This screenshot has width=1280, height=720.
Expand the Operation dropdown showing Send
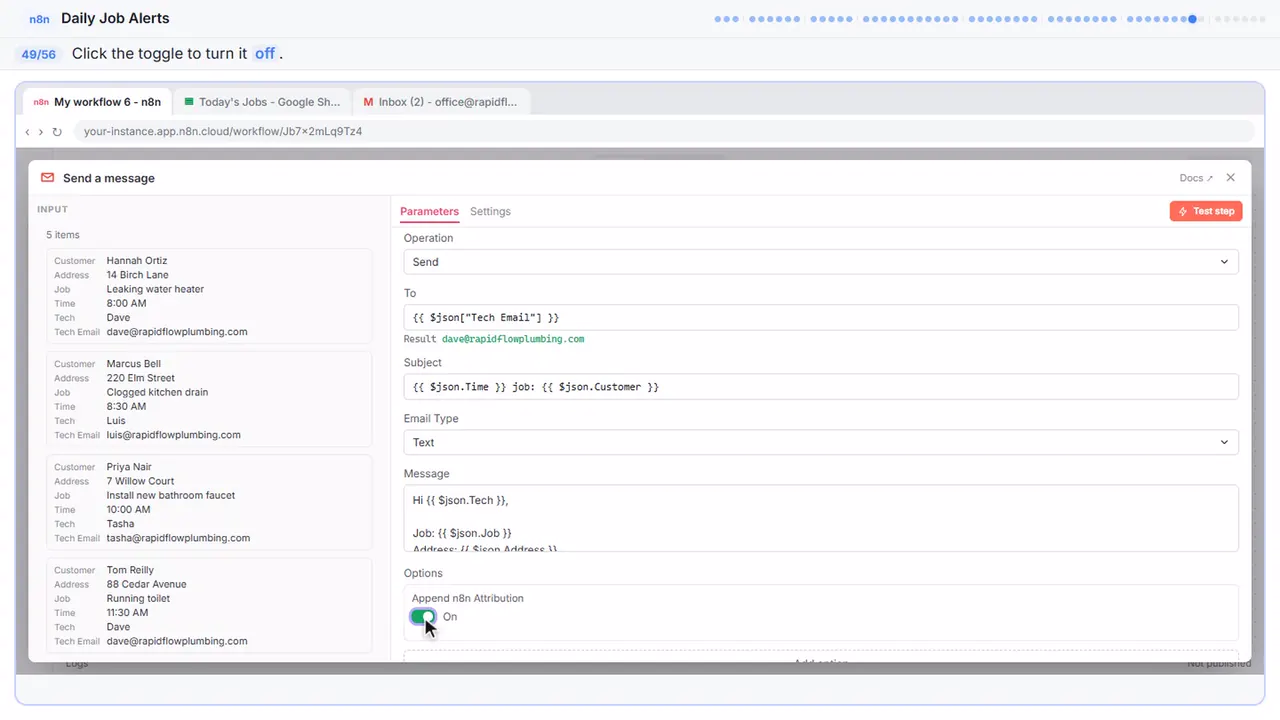click(x=821, y=262)
